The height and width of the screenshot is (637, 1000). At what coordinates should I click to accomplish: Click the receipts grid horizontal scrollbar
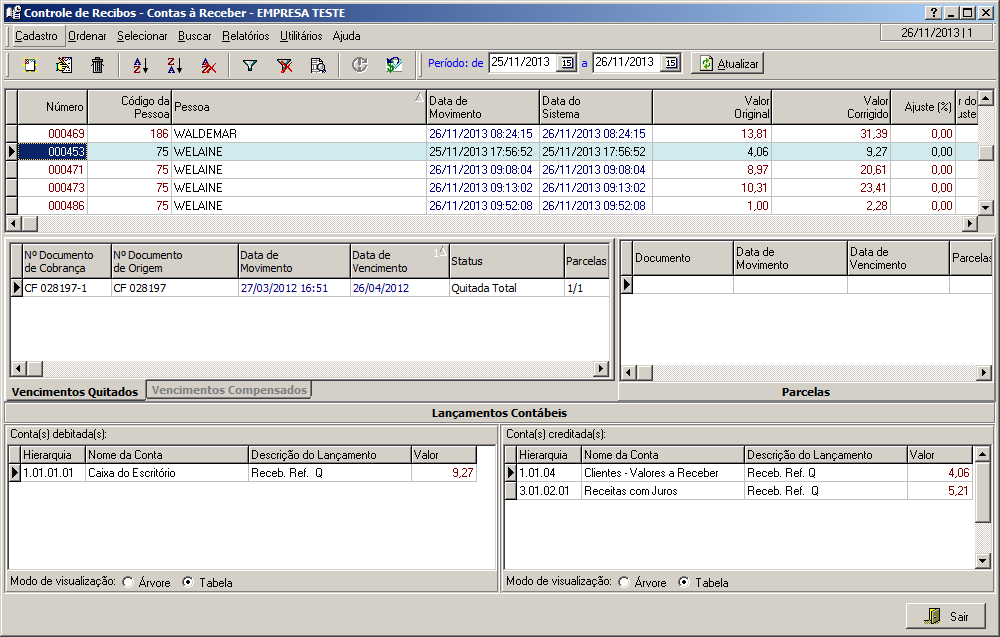point(490,224)
